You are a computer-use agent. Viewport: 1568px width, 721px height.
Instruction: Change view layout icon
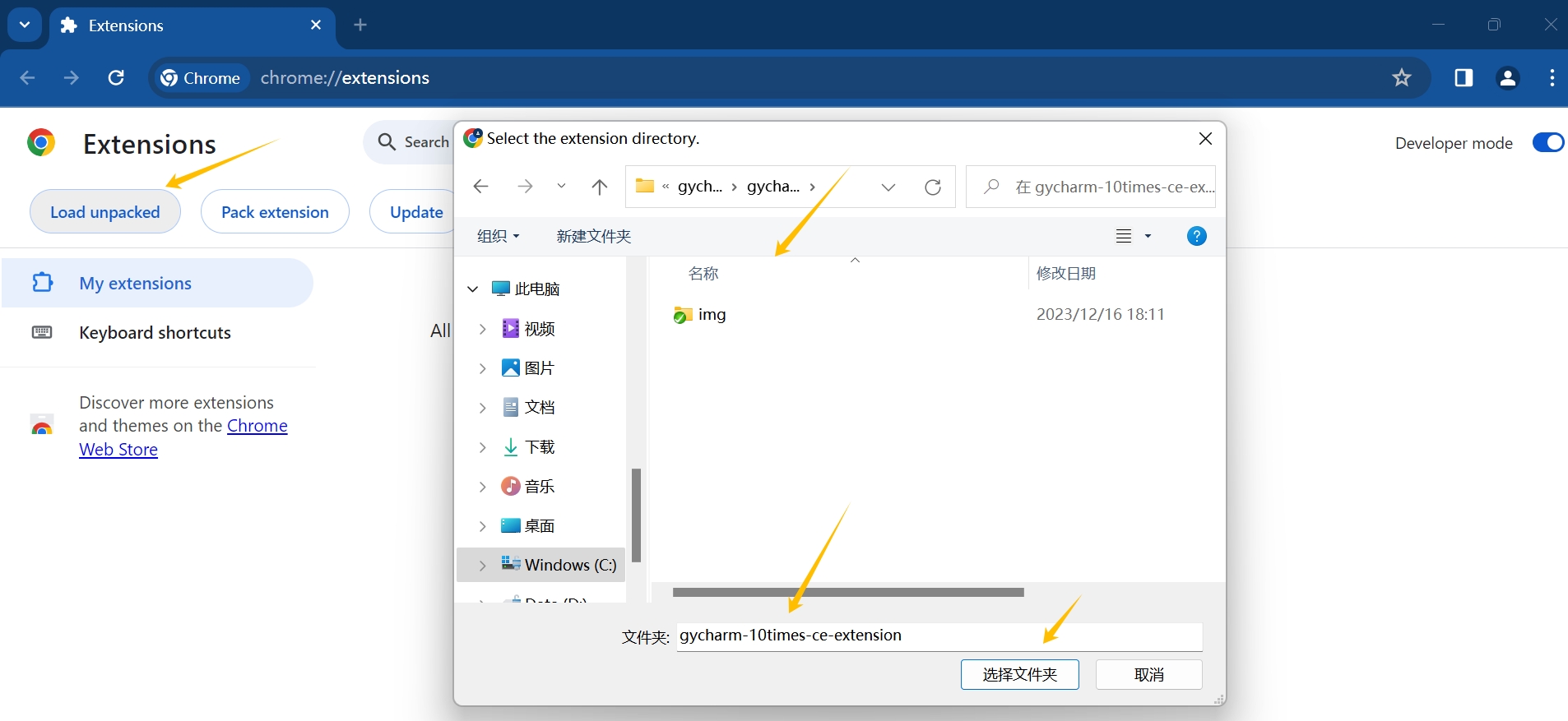(1124, 236)
